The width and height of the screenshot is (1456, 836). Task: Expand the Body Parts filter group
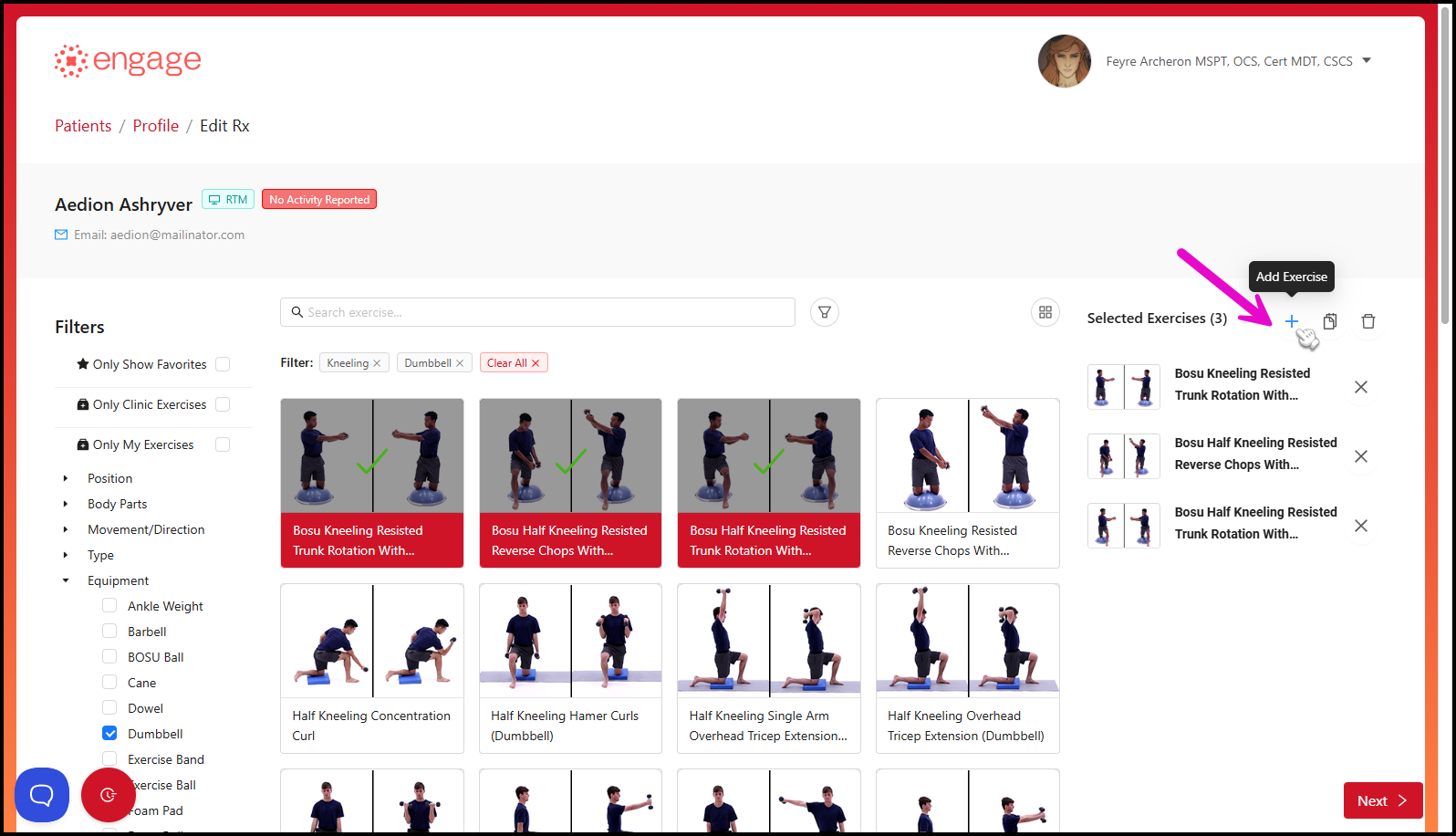65,504
